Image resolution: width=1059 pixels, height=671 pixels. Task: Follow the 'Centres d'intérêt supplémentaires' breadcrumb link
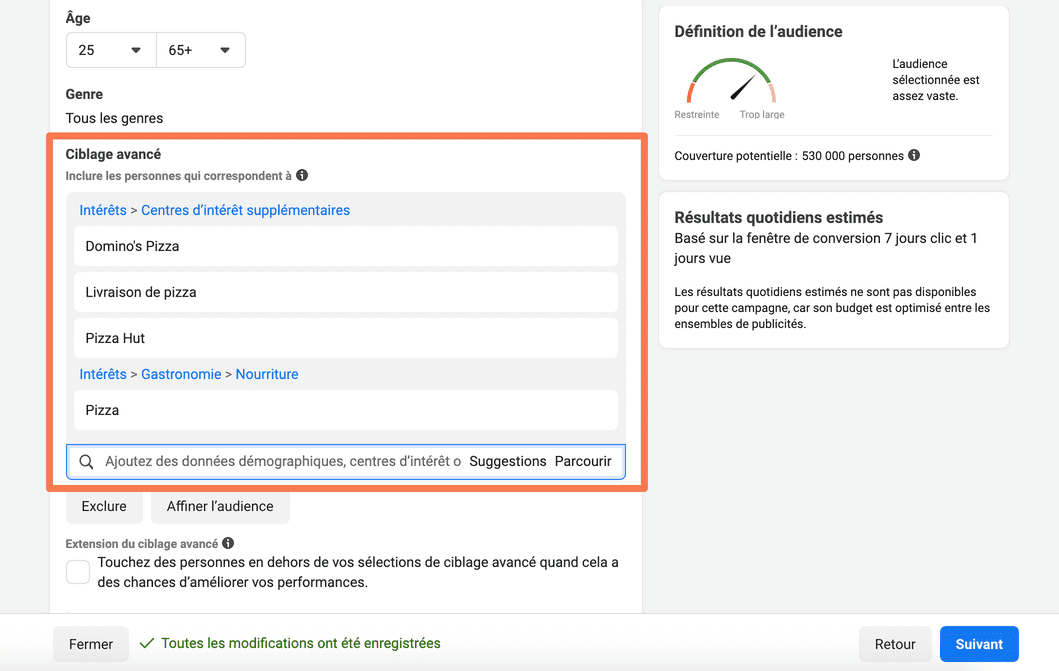tap(245, 210)
